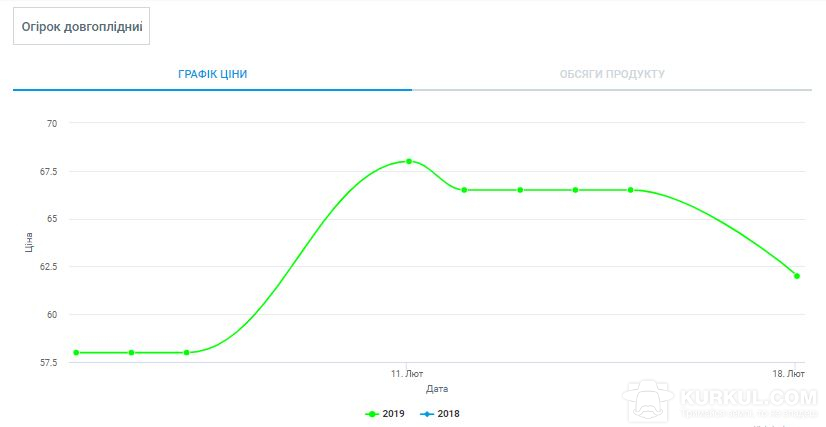This screenshot has width=826, height=427.
Task: Click the 70 value on price axis
Action: 52,124
